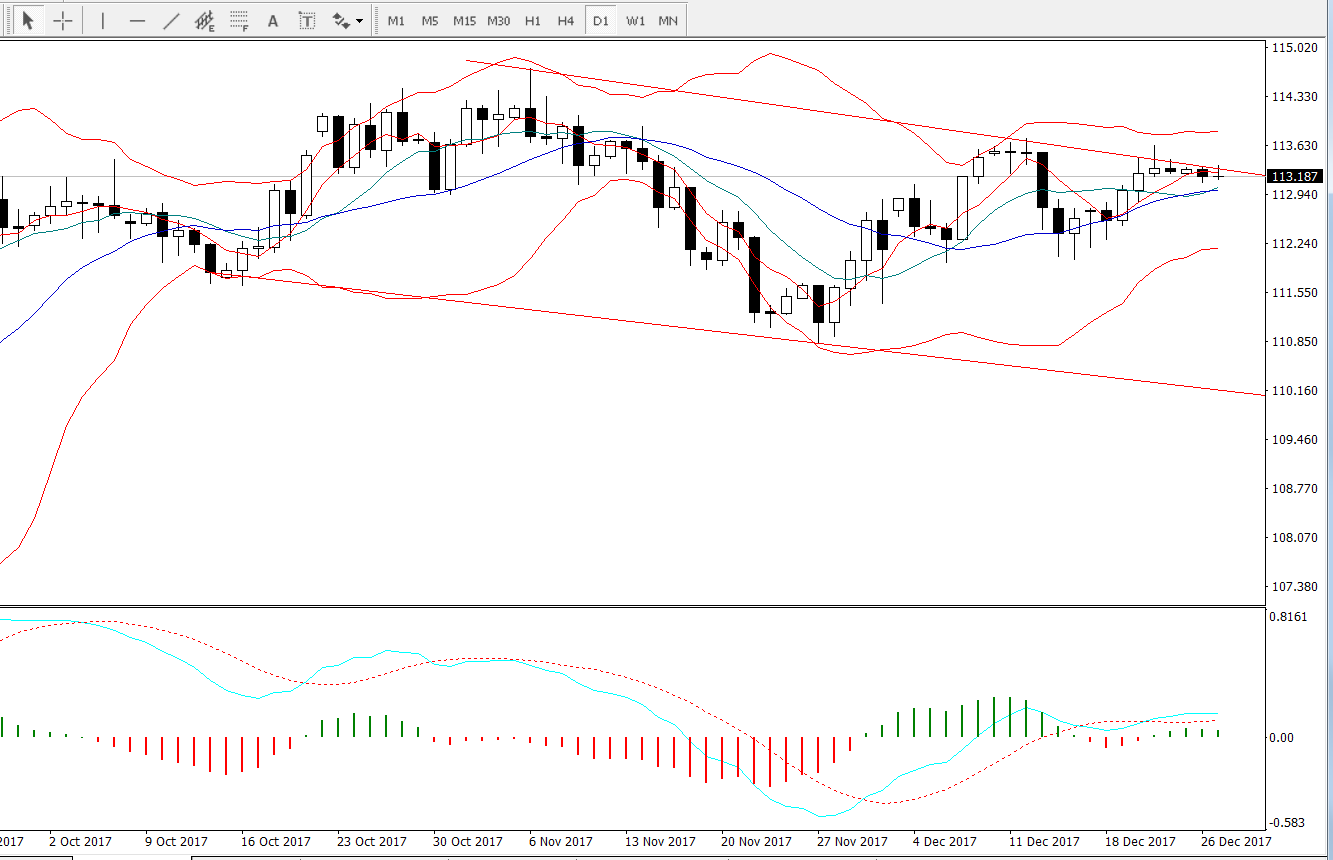This screenshot has width=1333, height=860.
Task: Select the cursor arrow tool
Action: click(28, 20)
